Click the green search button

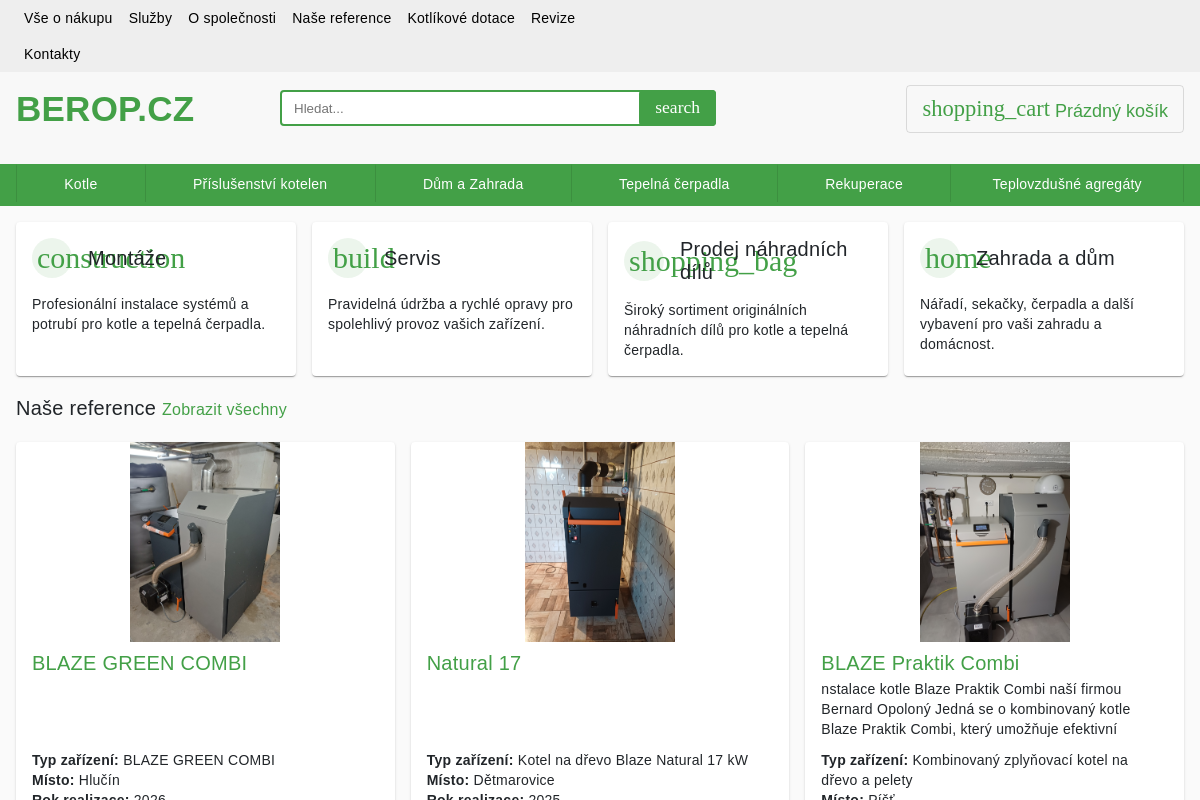click(678, 108)
